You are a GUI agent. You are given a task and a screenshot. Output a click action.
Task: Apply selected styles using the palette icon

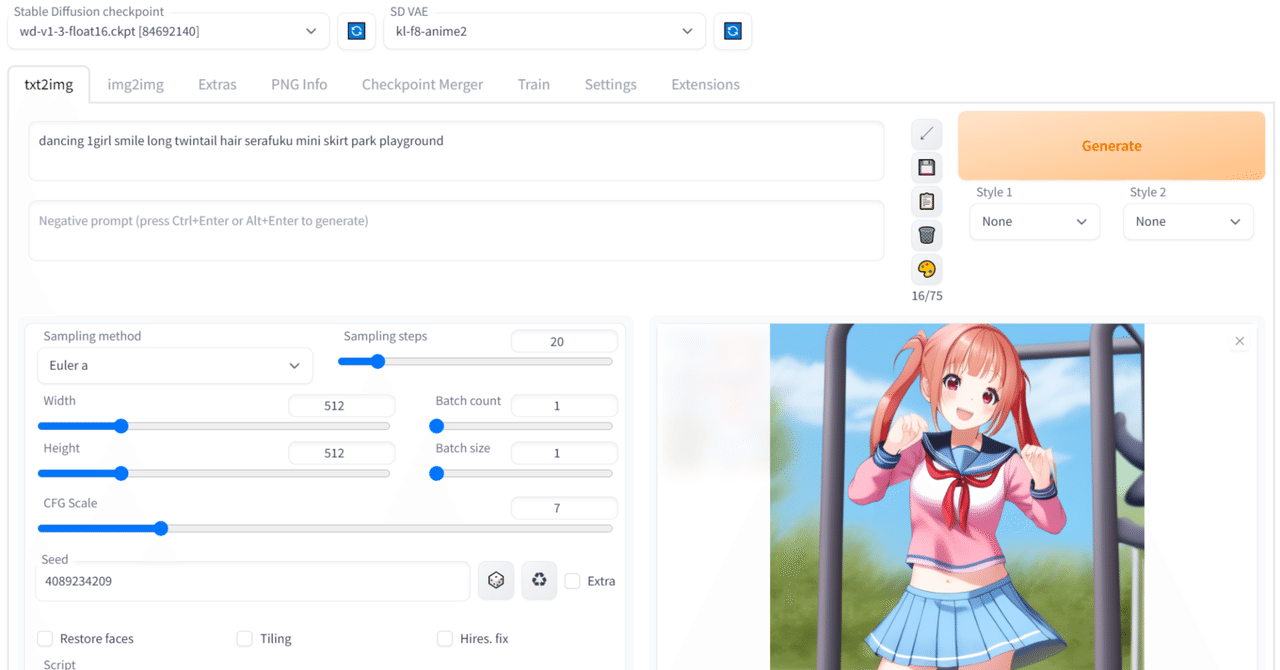(926, 269)
